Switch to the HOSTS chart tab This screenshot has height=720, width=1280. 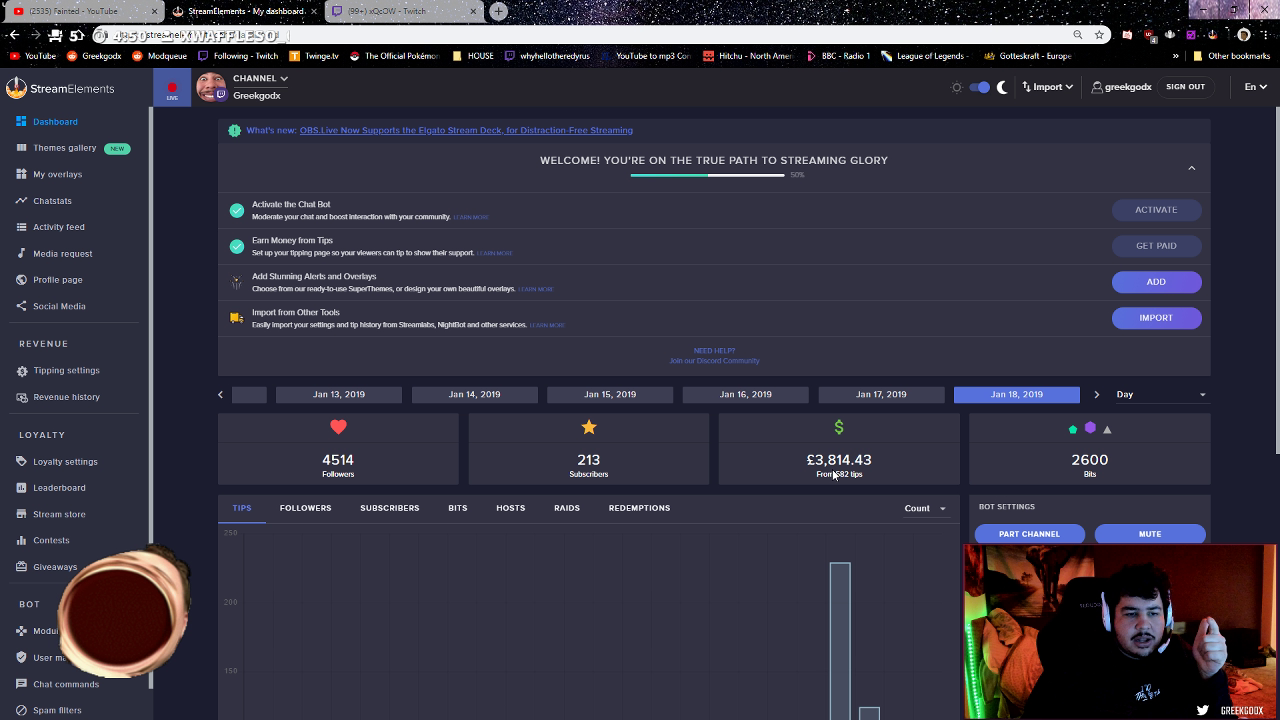(x=511, y=508)
